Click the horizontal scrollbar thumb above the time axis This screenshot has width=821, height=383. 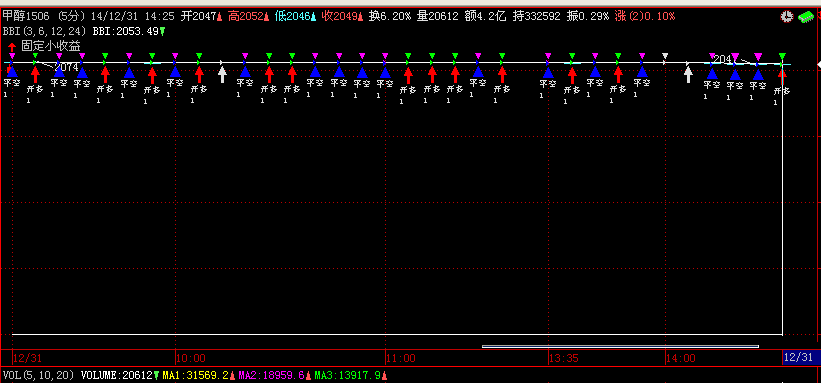pyautogui.click(x=620, y=346)
